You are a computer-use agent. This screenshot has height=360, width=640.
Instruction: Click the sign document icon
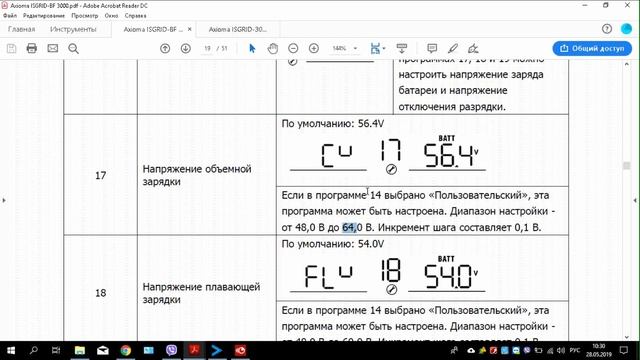pyautogui.click(x=473, y=49)
